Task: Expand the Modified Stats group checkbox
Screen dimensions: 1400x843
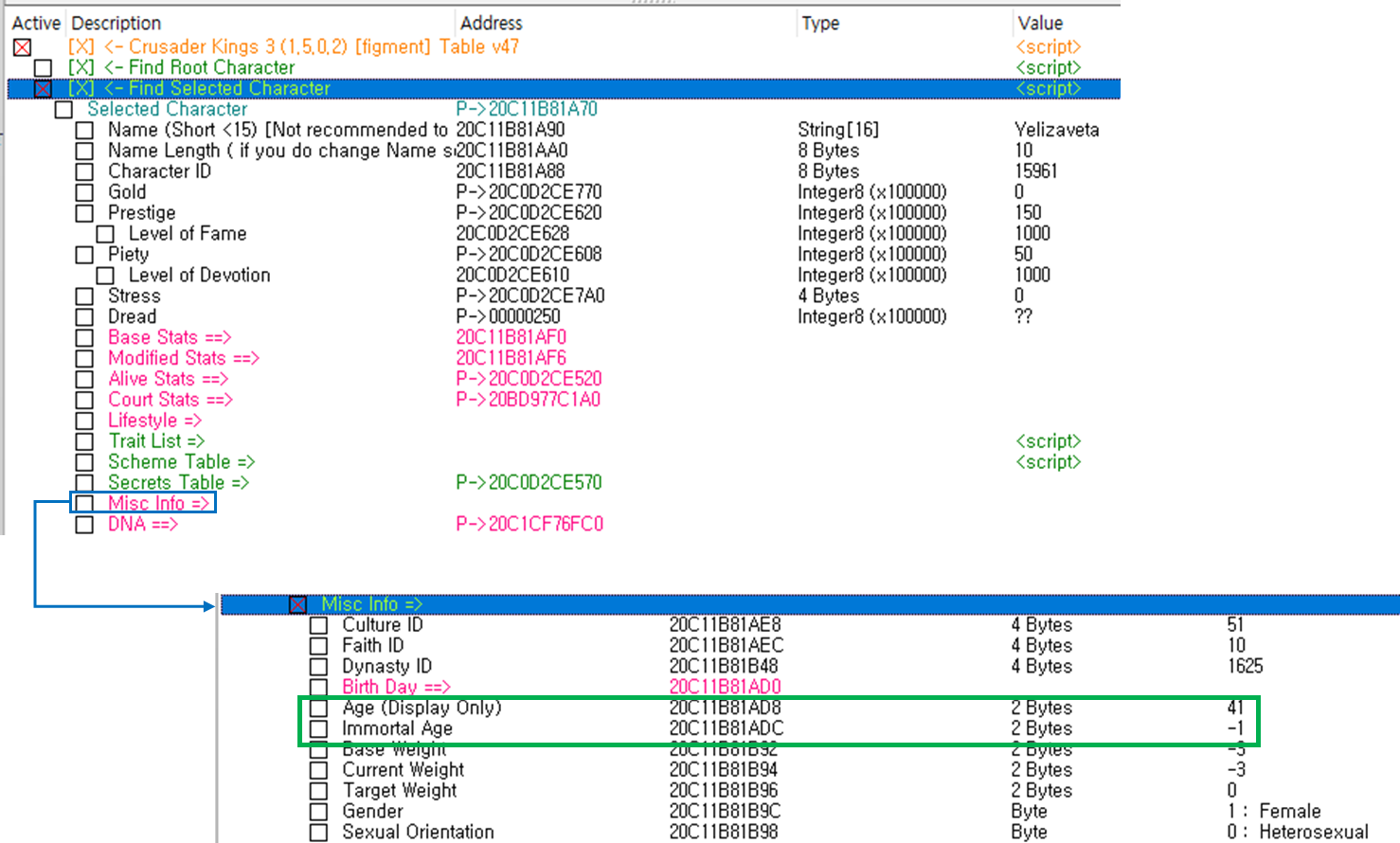Action: [84, 360]
